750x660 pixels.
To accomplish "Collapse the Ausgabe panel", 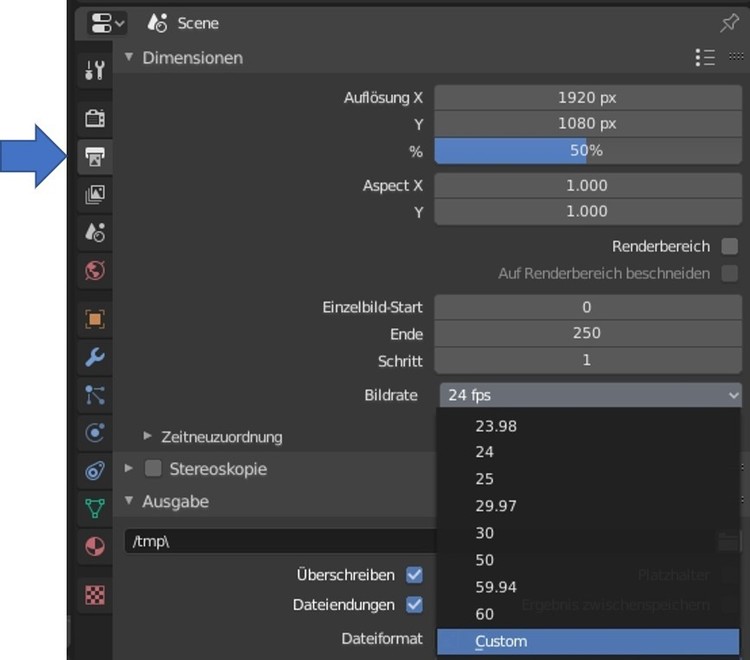I will (129, 501).
